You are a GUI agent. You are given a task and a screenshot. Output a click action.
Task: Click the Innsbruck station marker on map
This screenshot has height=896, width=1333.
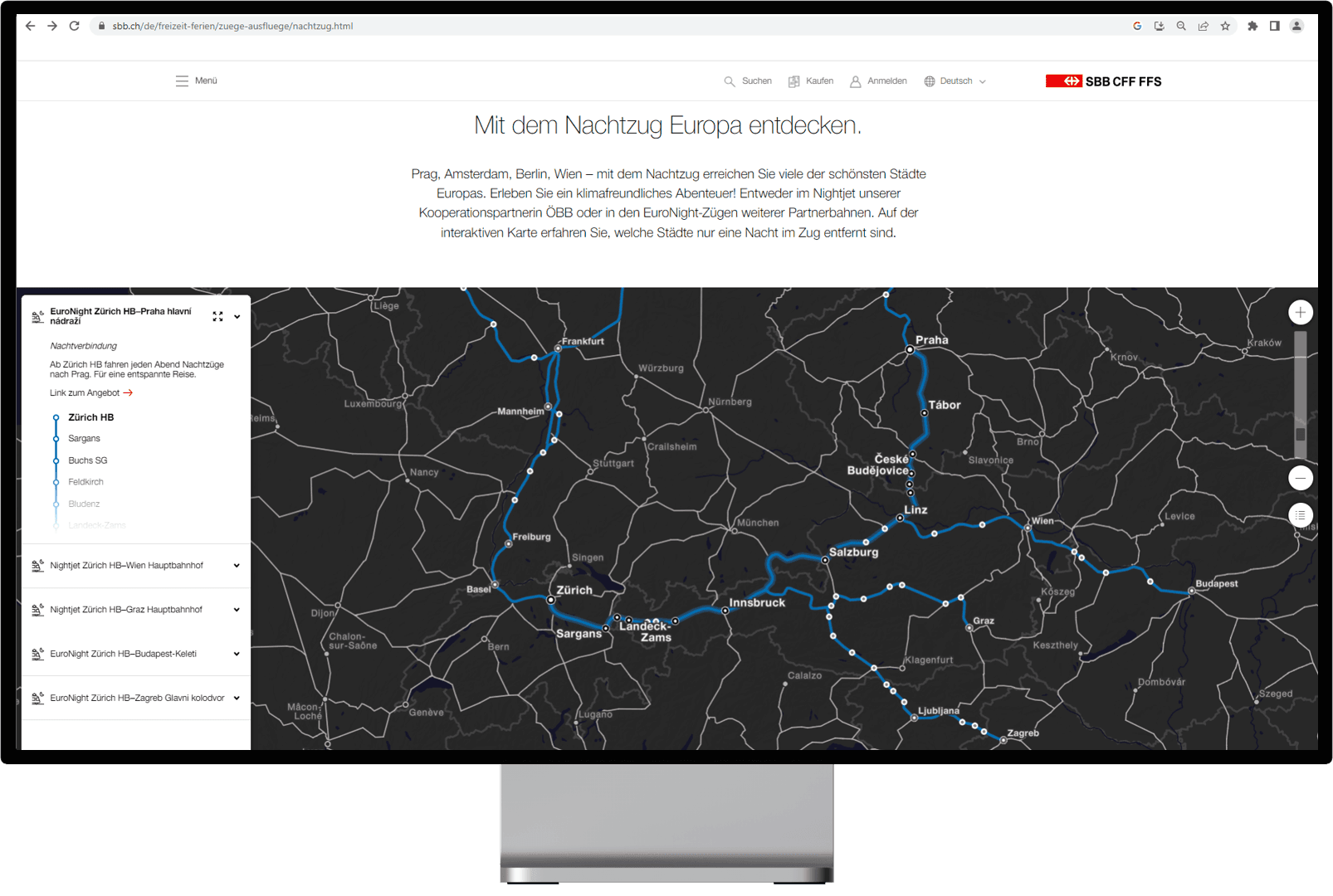click(725, 611)
